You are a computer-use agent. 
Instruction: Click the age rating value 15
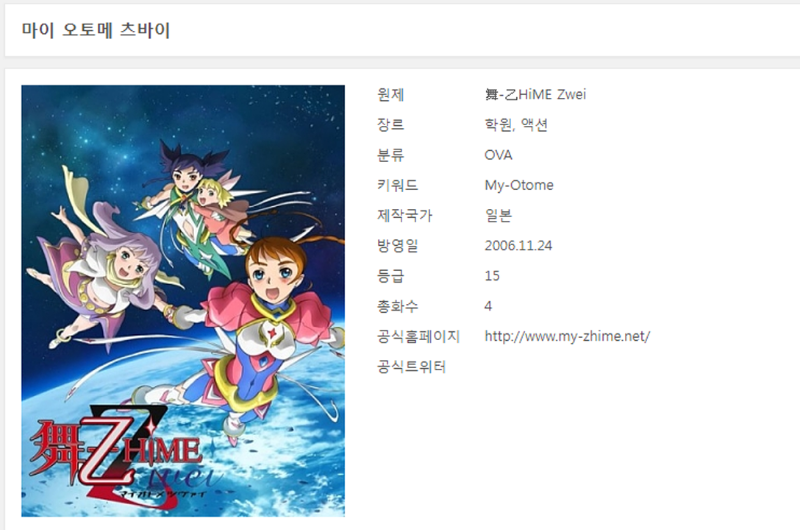click(492, 276)
